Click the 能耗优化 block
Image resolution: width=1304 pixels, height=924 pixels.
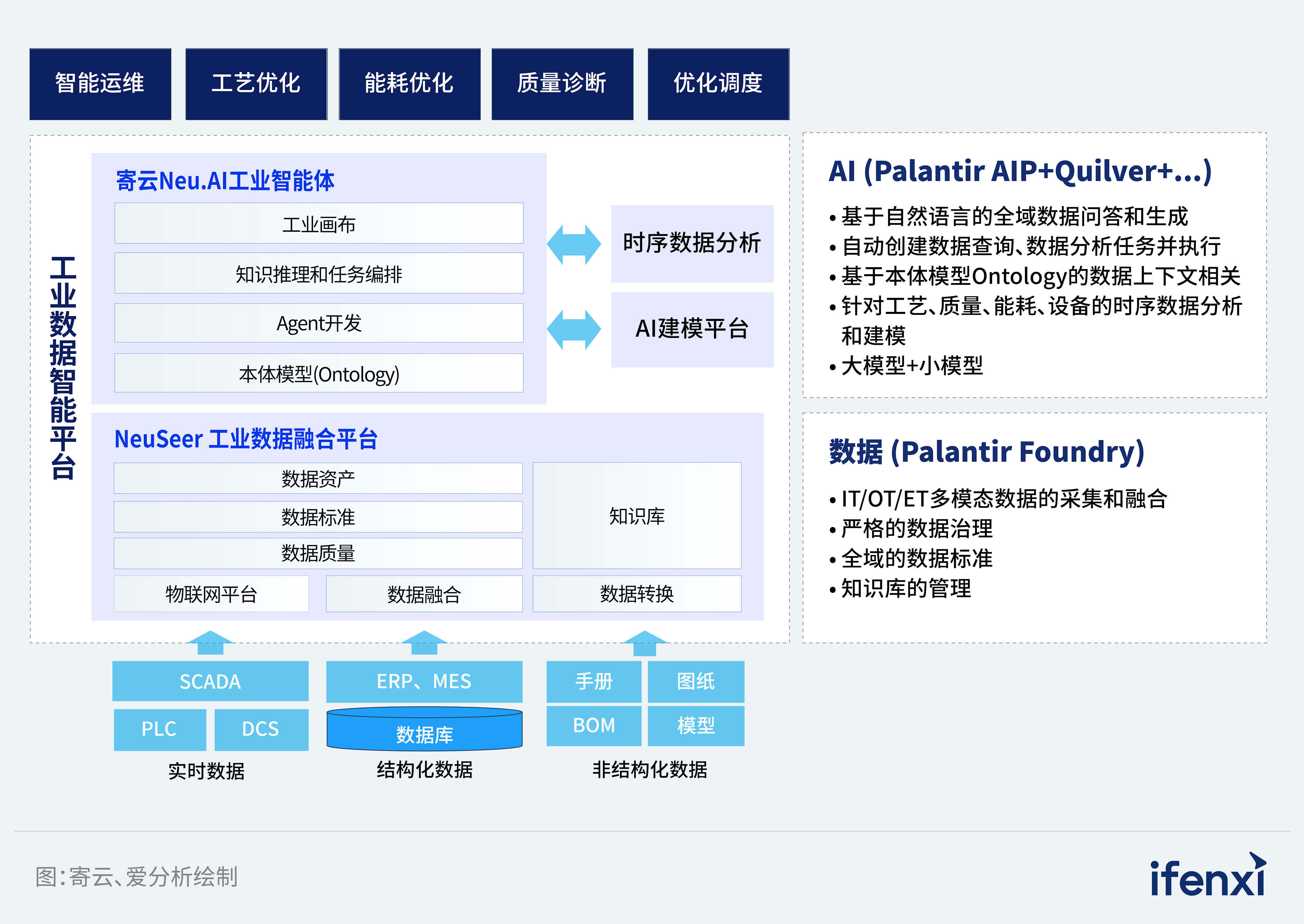click(x=409, y=84)
